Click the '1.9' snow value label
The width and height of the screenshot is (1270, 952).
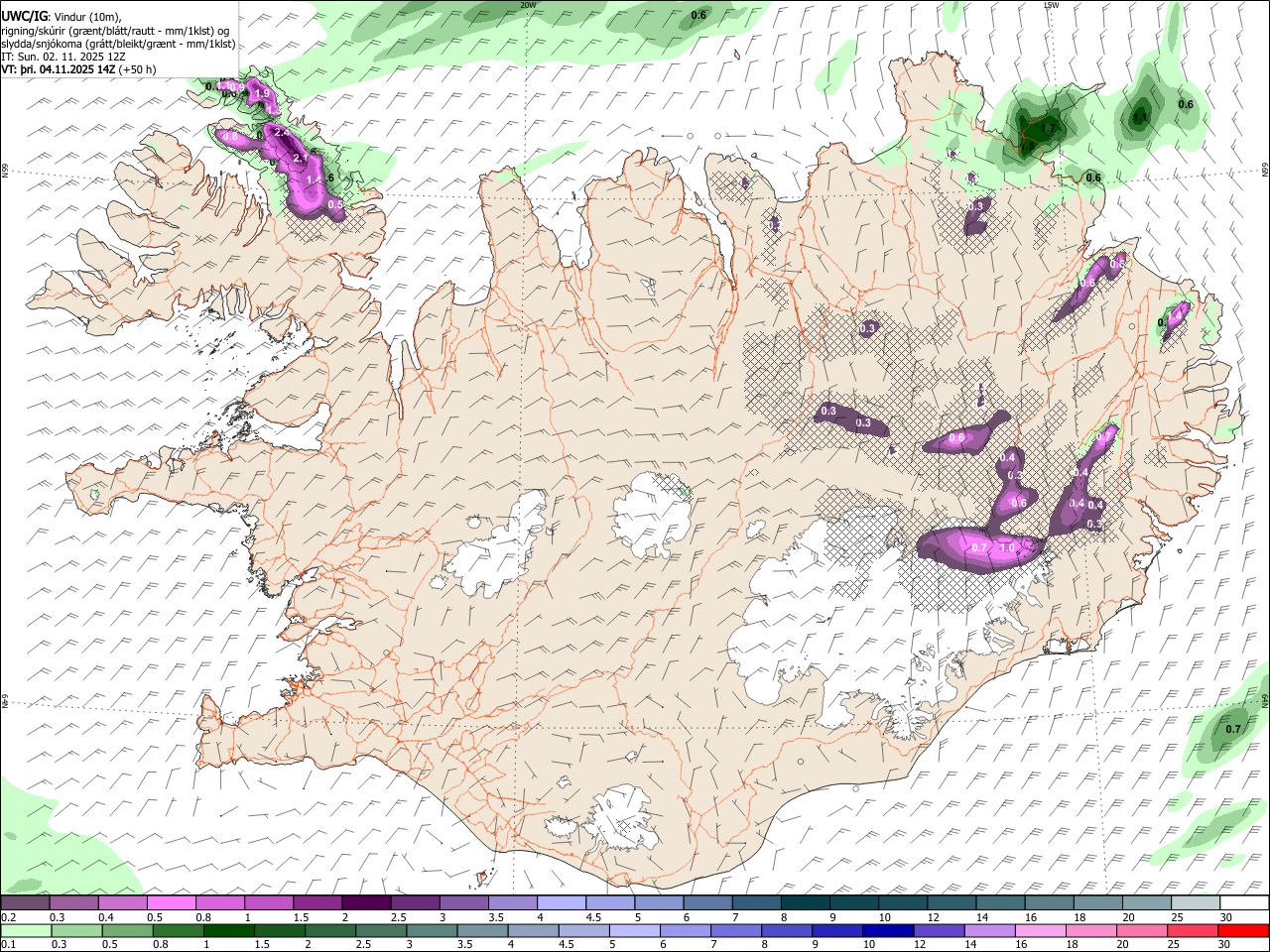click(x=262, y=94)
